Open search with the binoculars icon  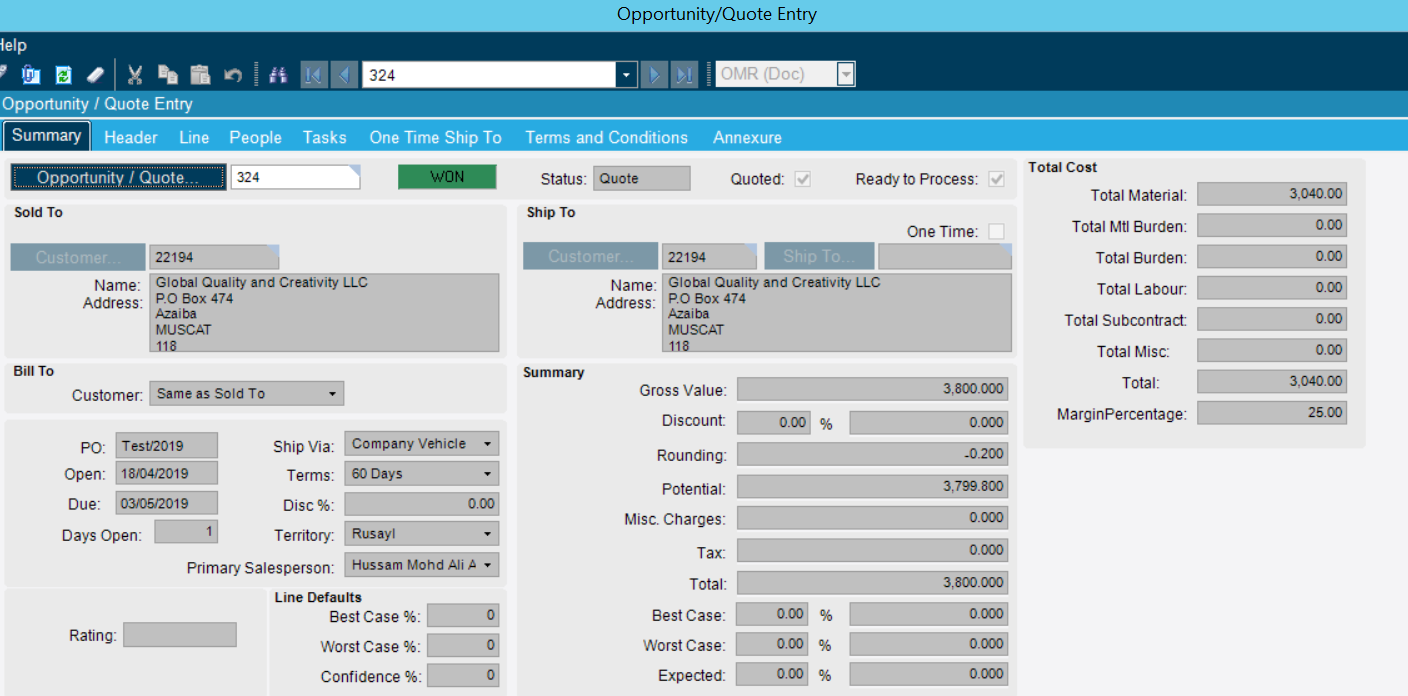pos(278,75)
